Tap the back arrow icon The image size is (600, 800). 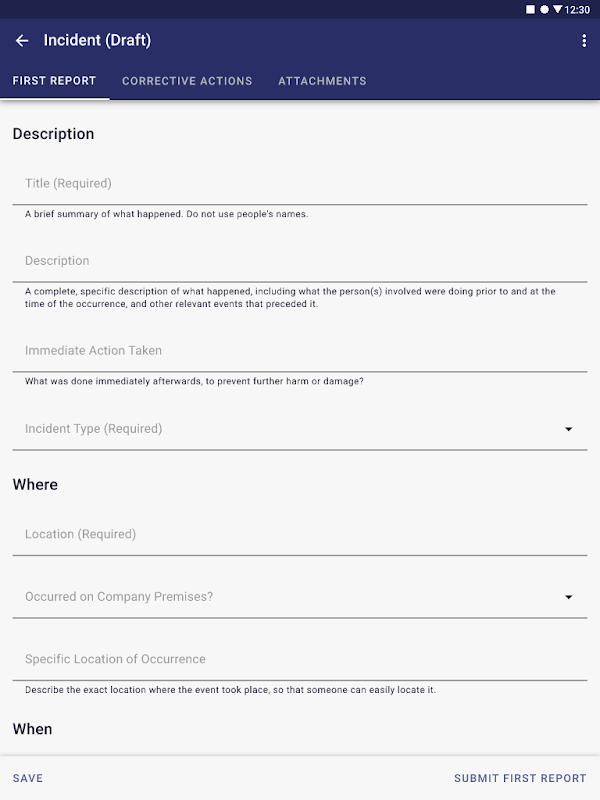(22, 41)
